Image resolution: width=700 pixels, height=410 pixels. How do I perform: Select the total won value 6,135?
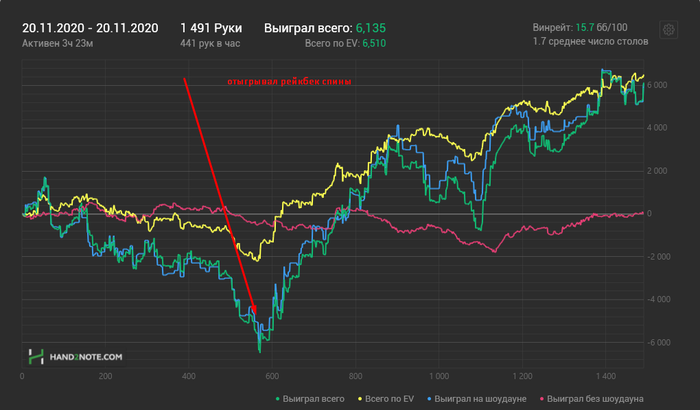pos(371,28)
